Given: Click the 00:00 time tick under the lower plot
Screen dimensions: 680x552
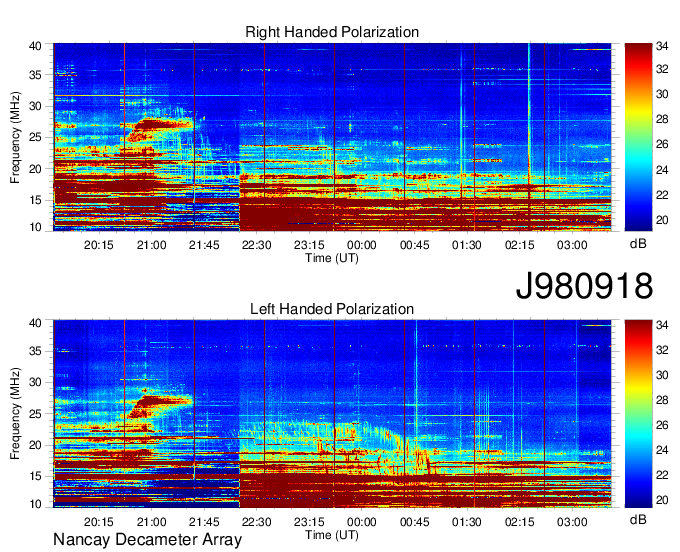Looking at the screenshot, I should click(362, 522).
